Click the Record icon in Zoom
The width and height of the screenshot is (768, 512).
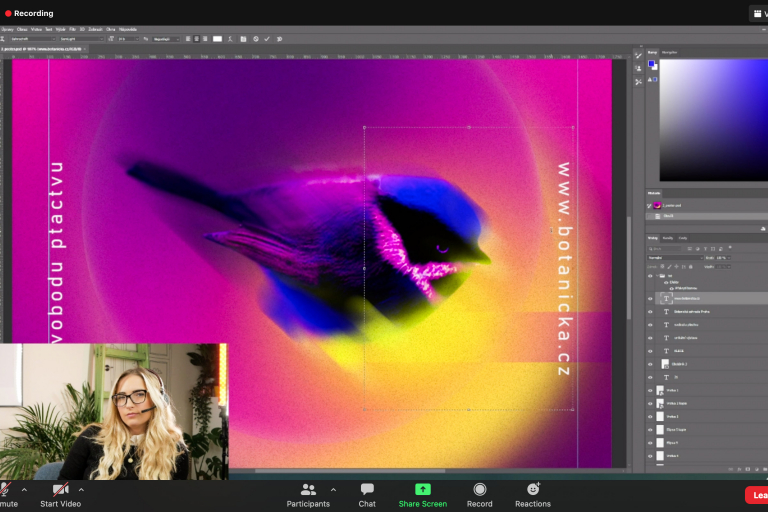pos(480,489)
